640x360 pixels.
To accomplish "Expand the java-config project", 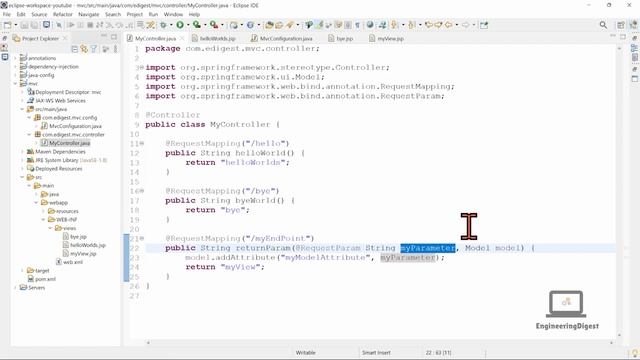I will [x=16, y=75].
